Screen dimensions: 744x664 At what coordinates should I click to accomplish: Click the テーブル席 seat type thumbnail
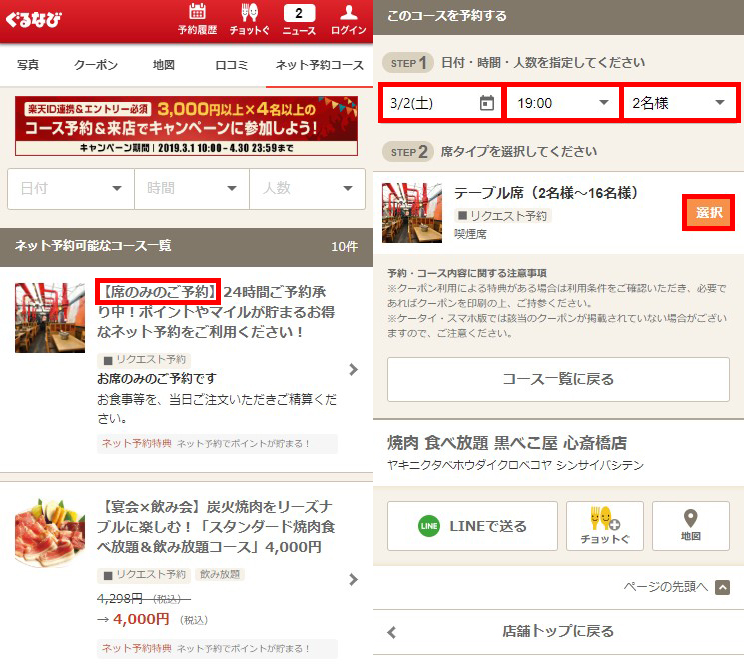pyautogui.click(x=412, y=213)
